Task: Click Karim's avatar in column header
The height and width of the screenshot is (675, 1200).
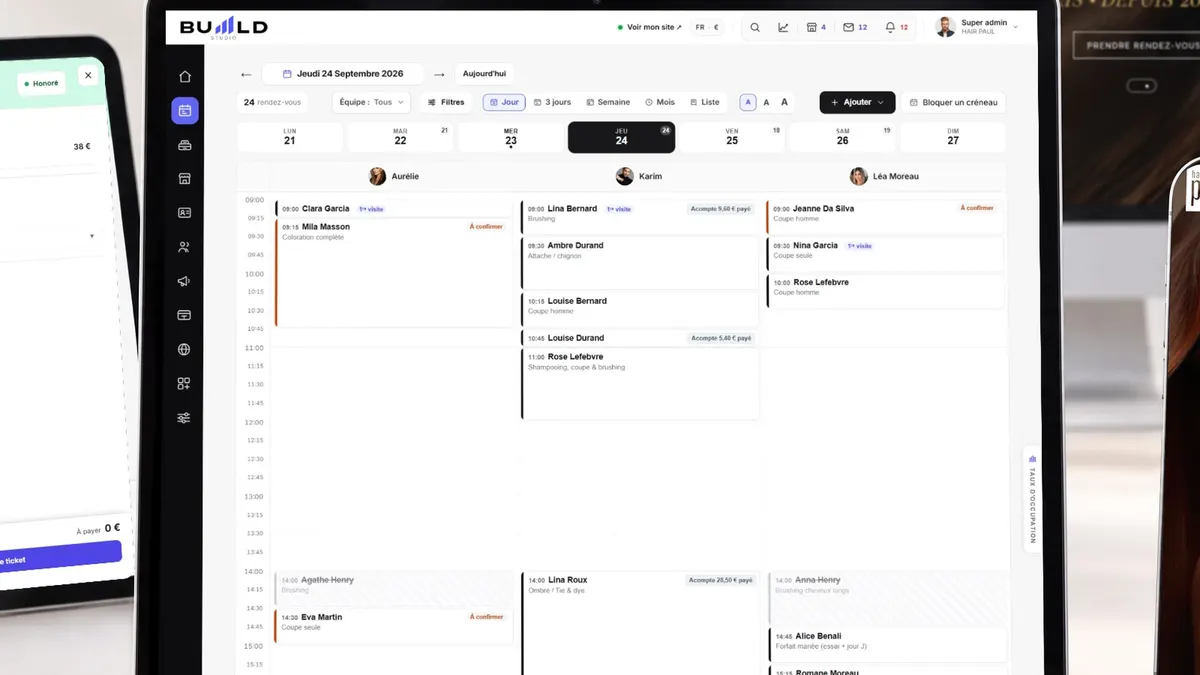Action: (x=624, y=176)
